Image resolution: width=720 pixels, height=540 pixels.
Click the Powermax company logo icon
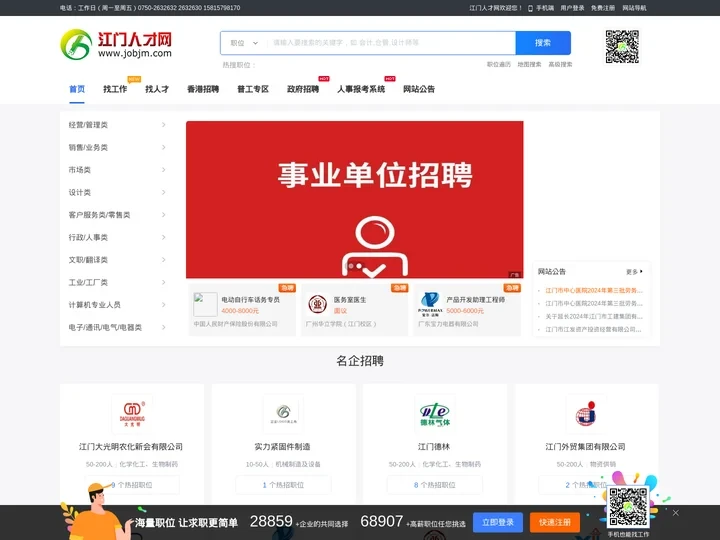(430, 304)
